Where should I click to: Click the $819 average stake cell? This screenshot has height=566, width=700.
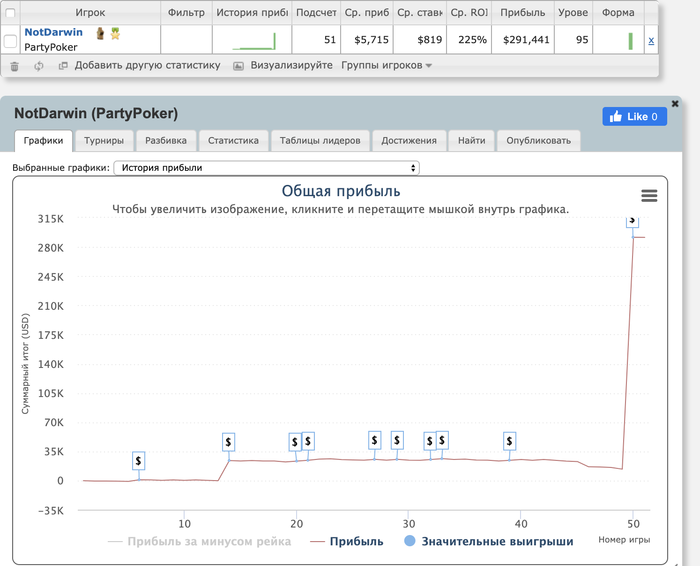click(x=420, y=40)
